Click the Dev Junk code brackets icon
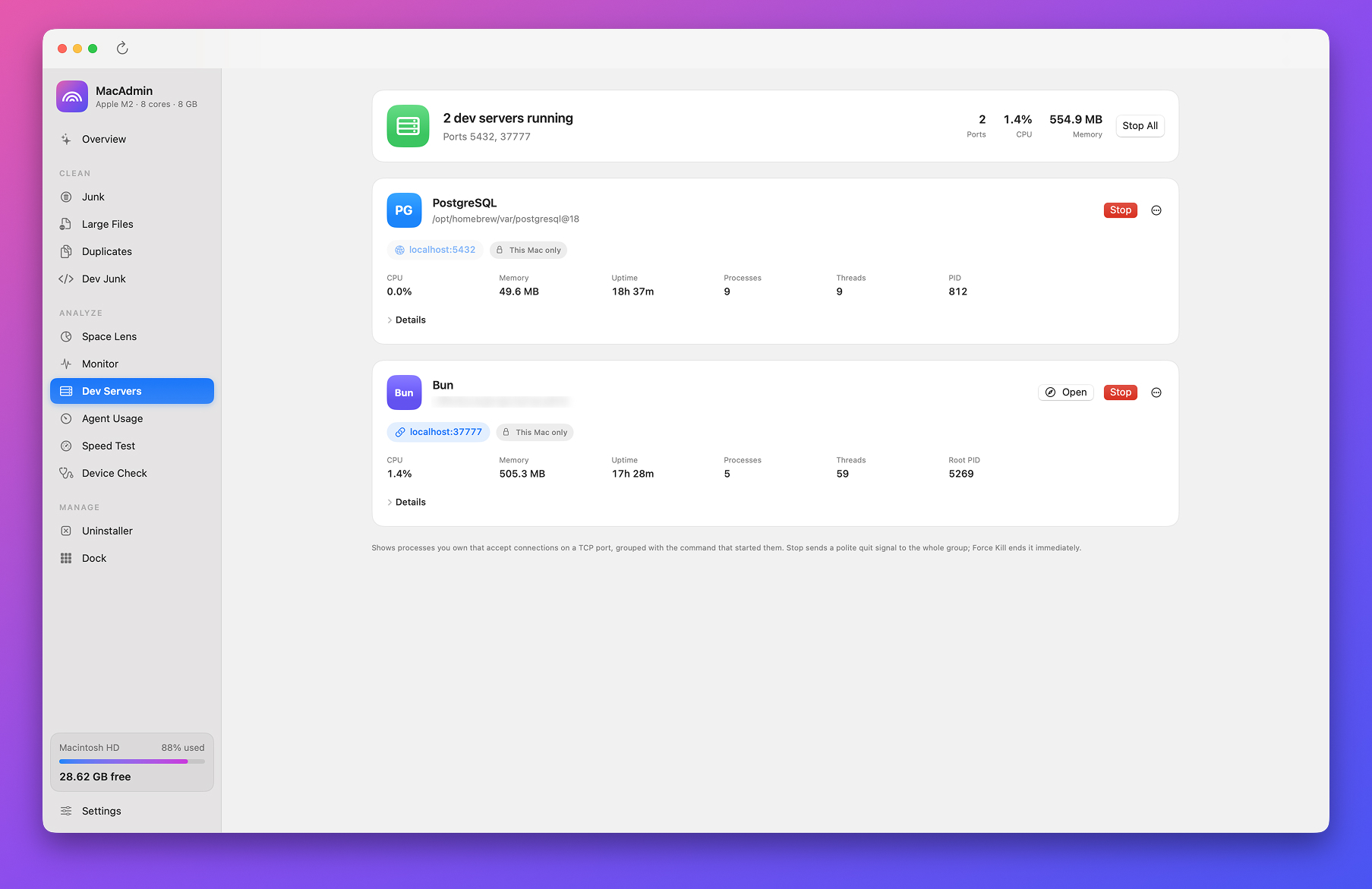The width and height of the screenshot is (1372, 889). pos(66,279)
